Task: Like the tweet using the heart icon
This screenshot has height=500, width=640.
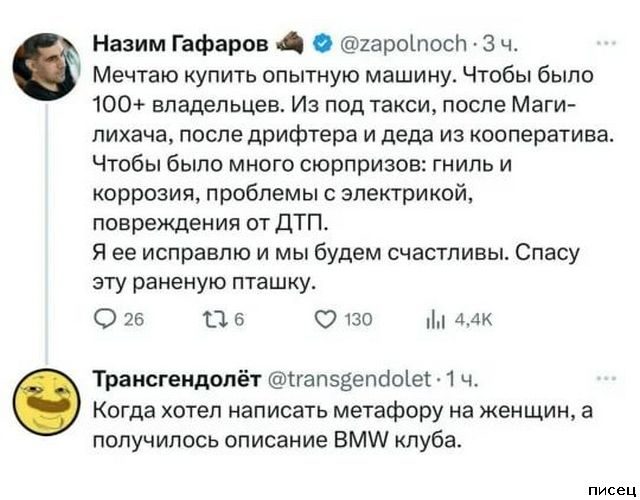Action: tap(320, 320)
